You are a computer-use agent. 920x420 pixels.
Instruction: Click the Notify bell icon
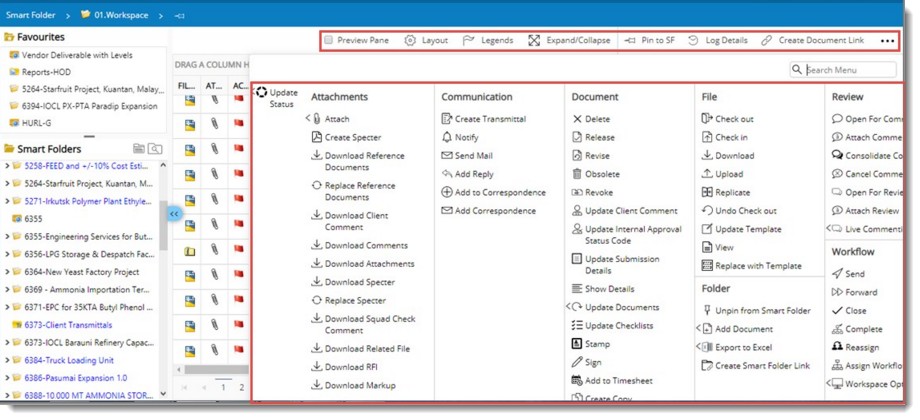pyautogui.click(x=447, y=138)
